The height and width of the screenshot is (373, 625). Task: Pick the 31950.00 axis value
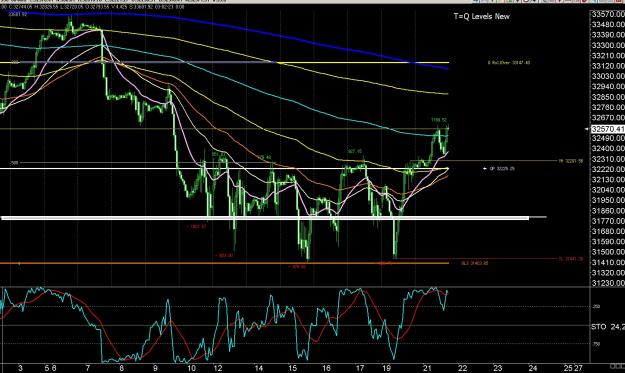[x=608, y=200]
